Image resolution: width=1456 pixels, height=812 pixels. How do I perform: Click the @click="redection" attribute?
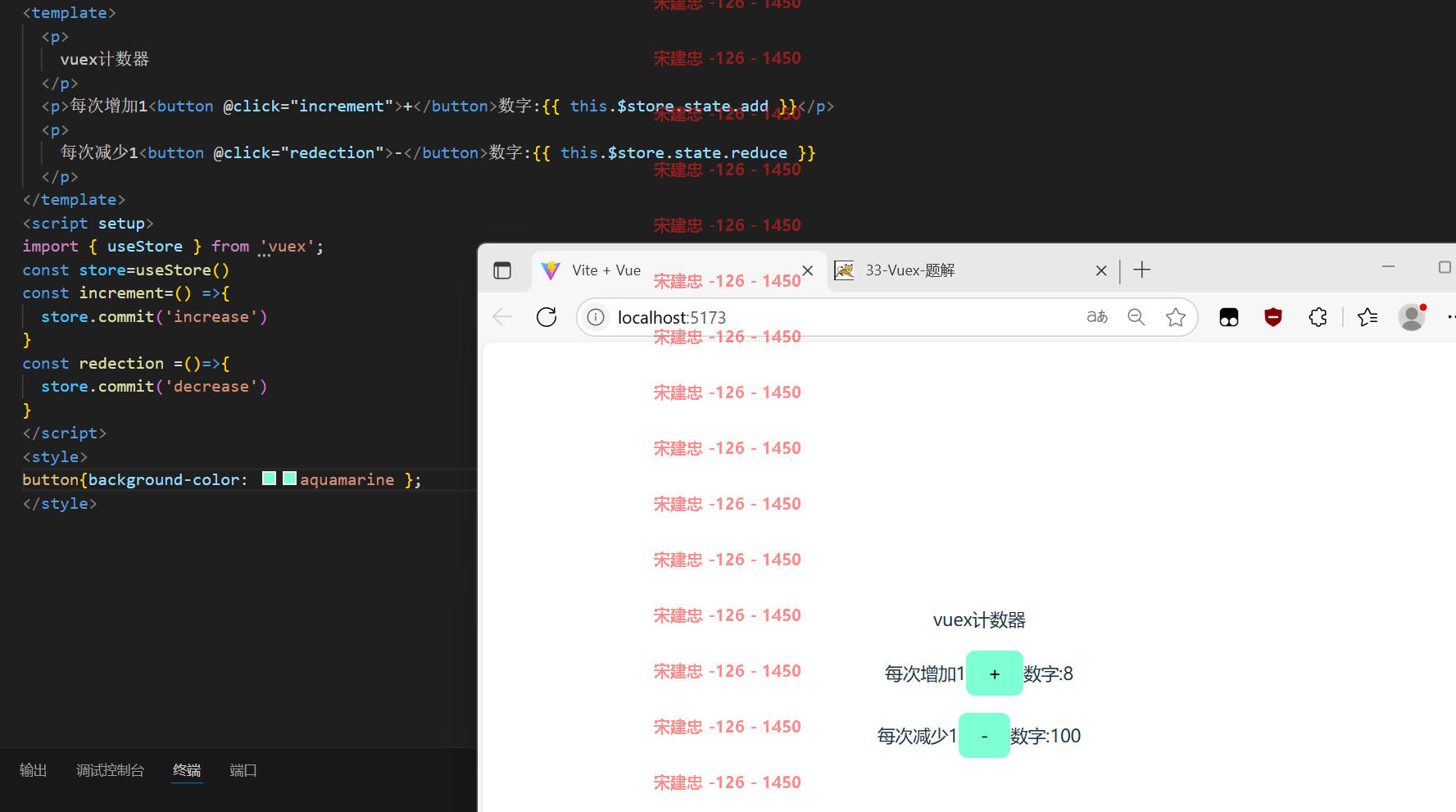tap(299, 153)
